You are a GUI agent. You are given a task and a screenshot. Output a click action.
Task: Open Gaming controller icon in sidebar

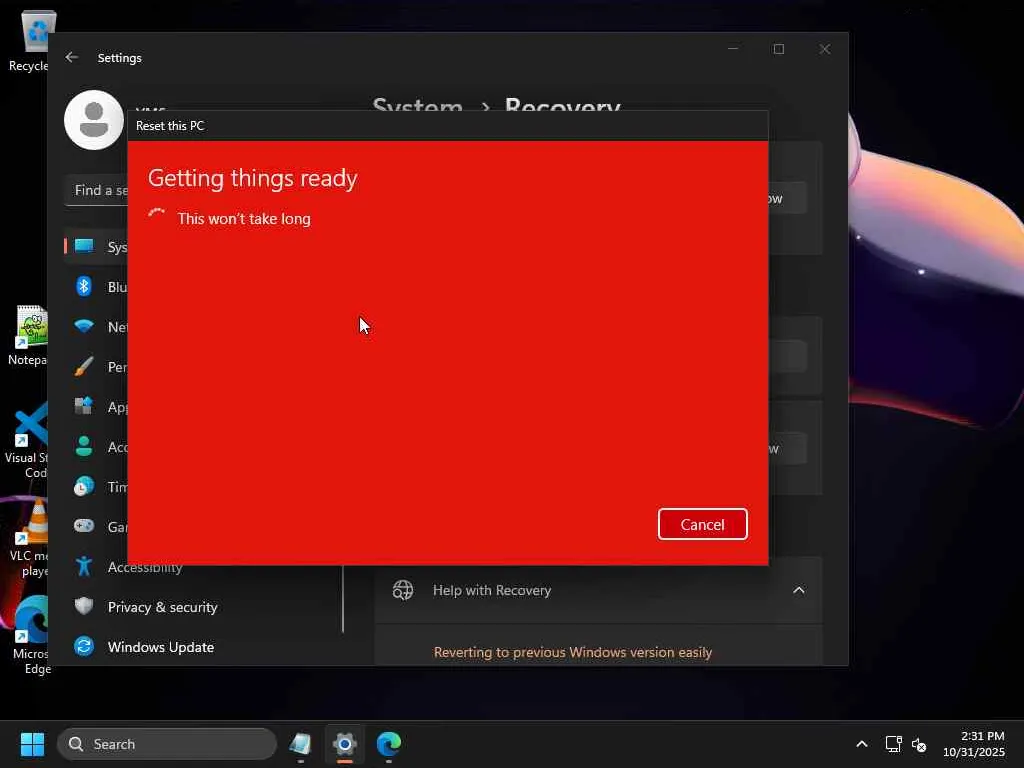(84, 526)
